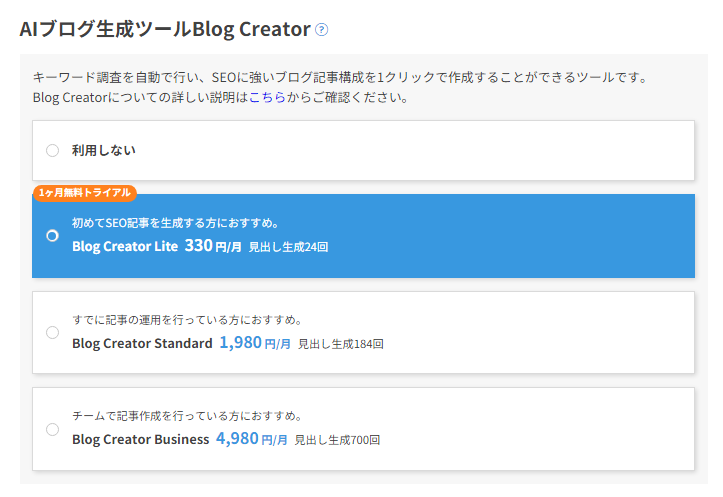
Task: Select the 利用しない radio button
Action: click(x=53, y=150)
